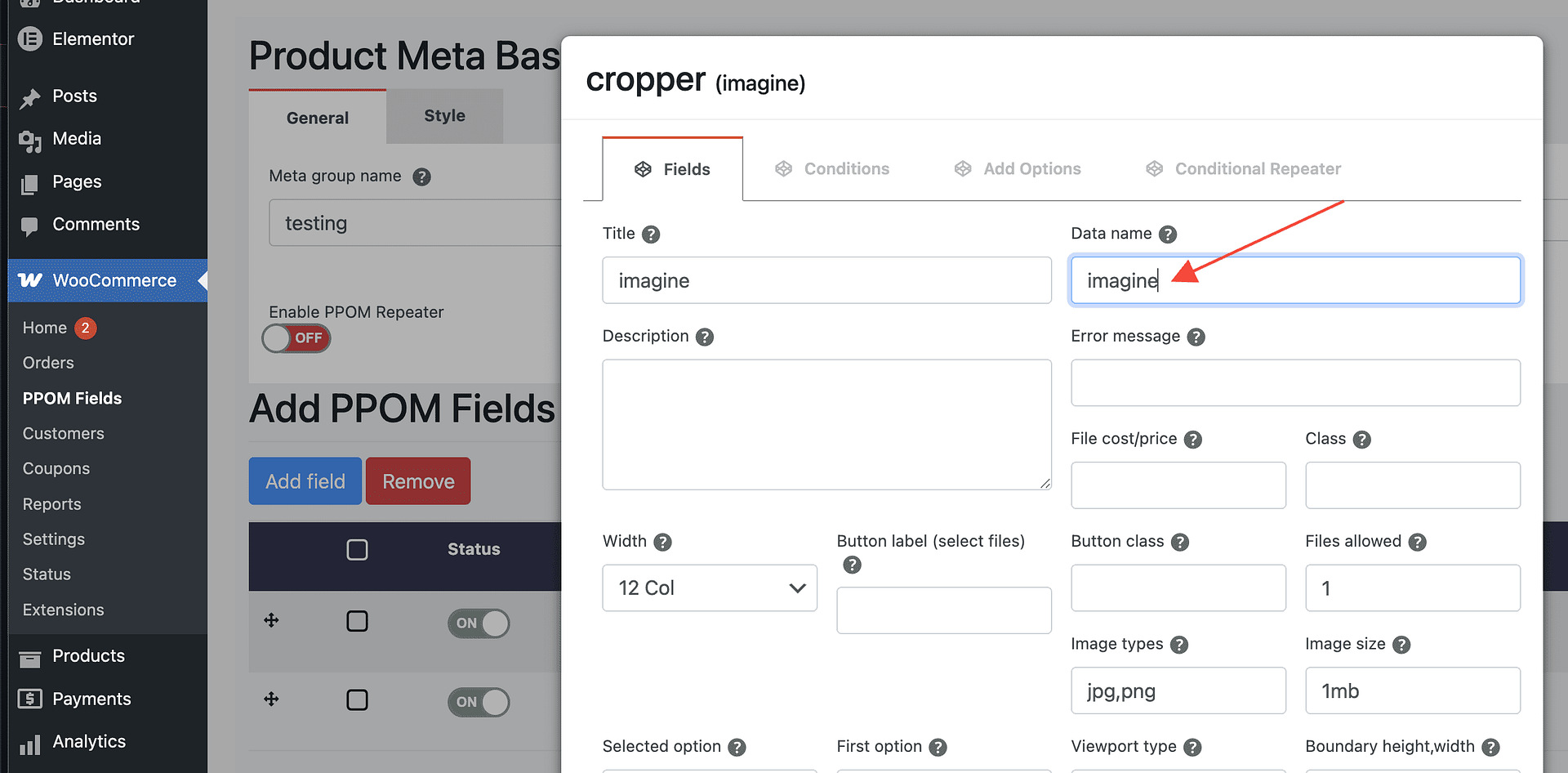Click the Elementor sidebar icon
The width and height of the screenshot is (1568, 773).
point(30,38)
